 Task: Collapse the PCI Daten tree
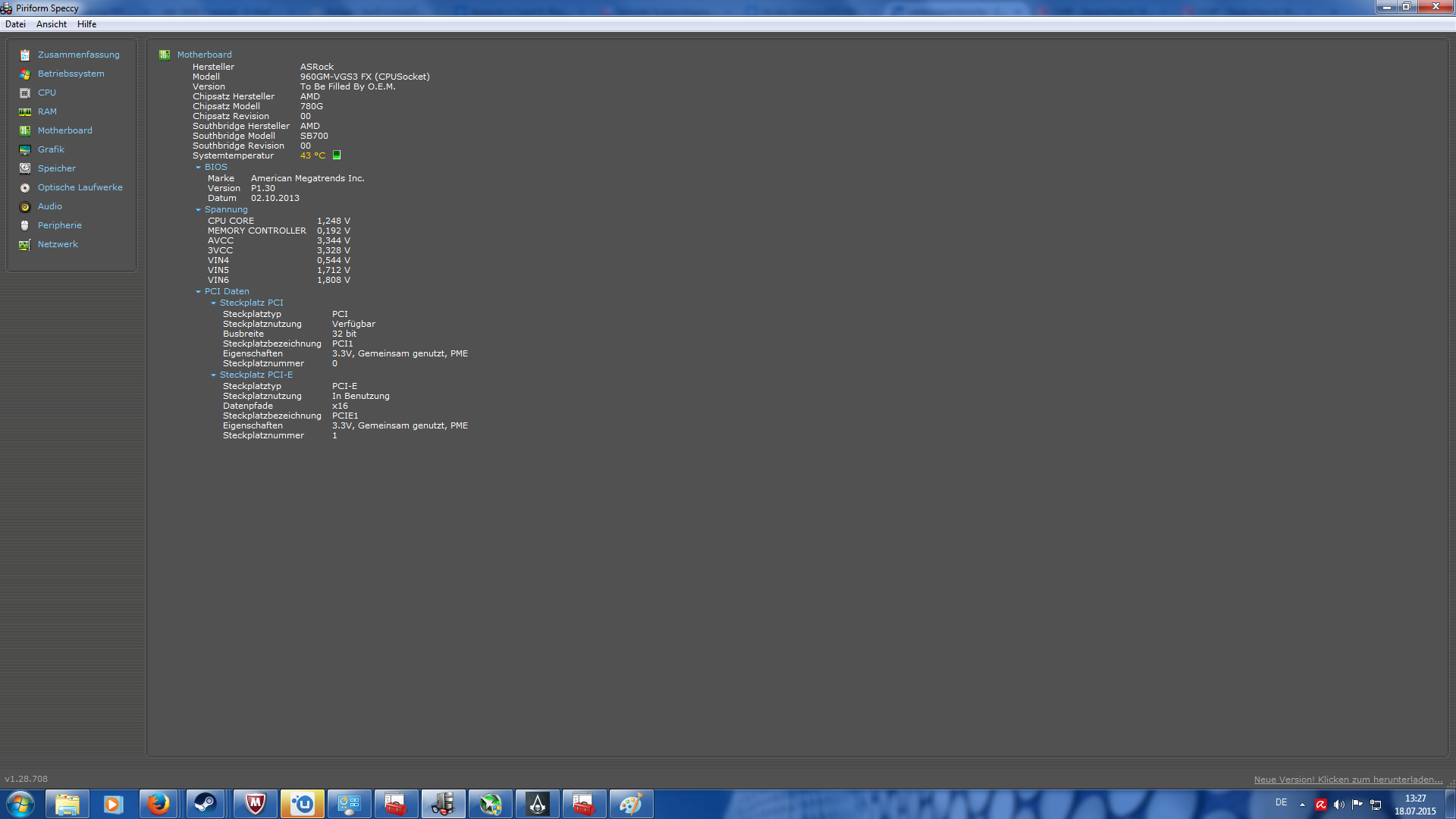(x=199, y=292)
